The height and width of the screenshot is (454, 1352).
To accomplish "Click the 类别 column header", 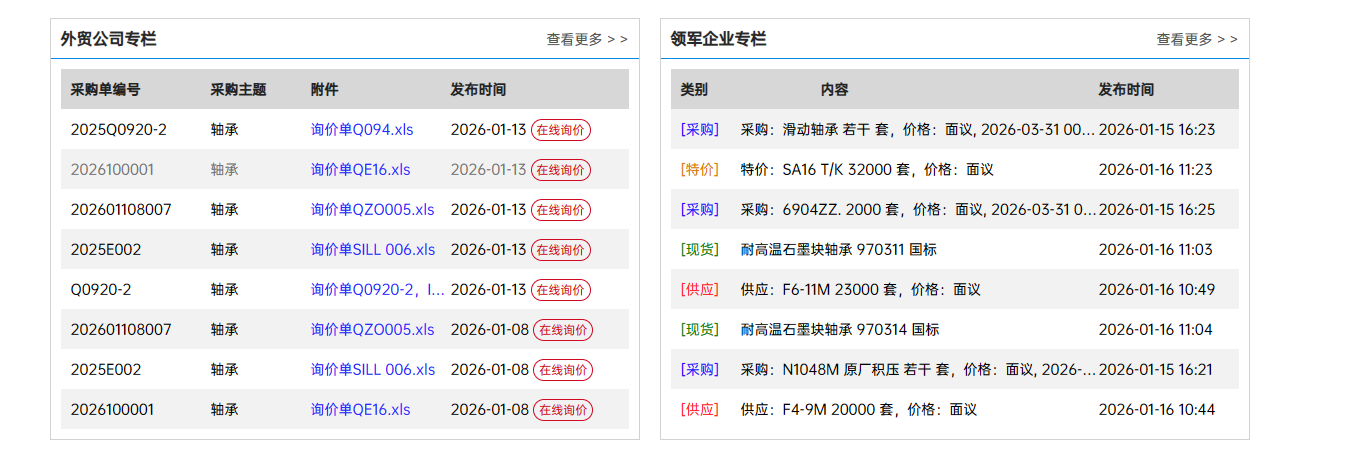I will tap(694, 90).
